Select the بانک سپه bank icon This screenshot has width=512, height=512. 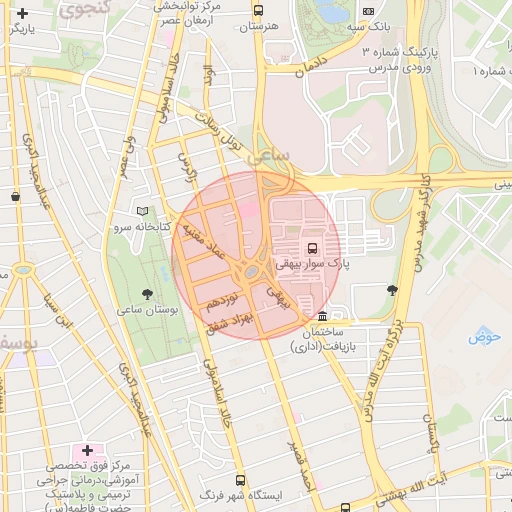click(368, 12)
